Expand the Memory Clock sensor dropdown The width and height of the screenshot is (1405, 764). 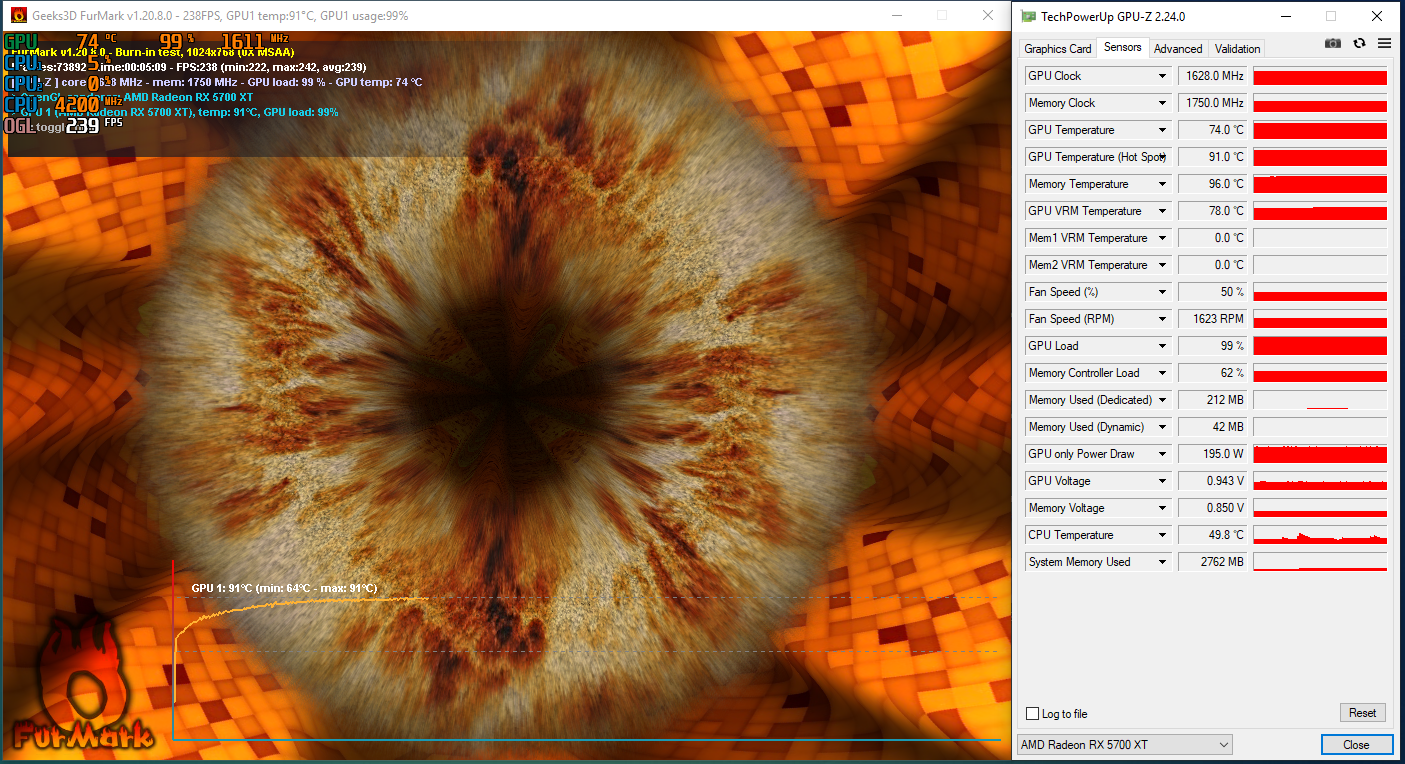pyautogui.click(x=1162, y=103)
